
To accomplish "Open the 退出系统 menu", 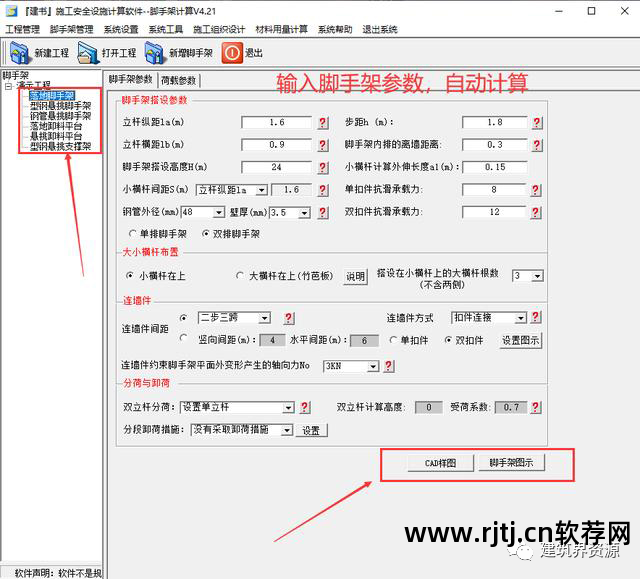I will [x=380, y=29].
